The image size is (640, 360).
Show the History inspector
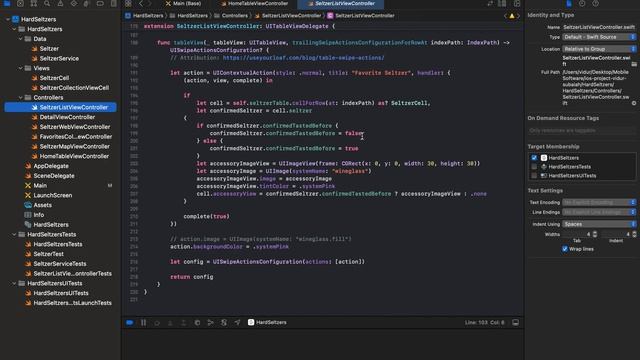pyautogui.click(x=582, y=3)
